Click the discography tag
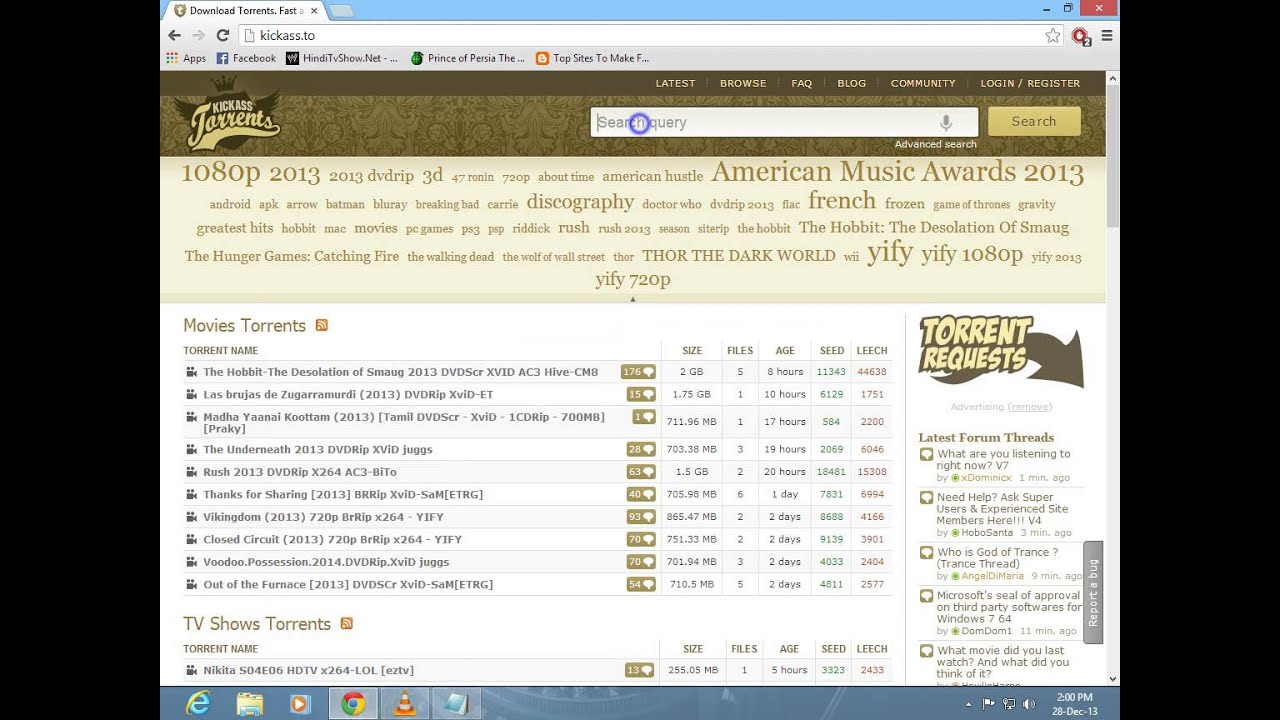1280x720 pixels. [580, 202]
